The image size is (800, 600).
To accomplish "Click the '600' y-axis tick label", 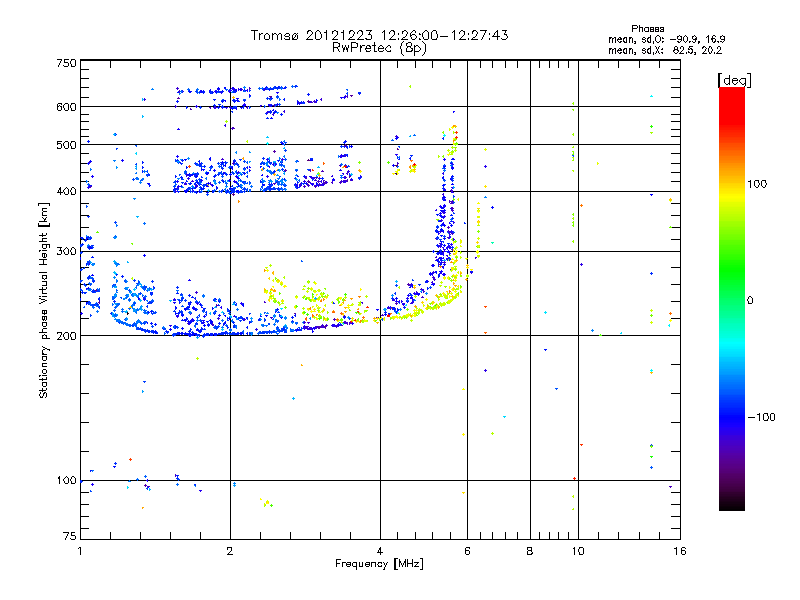I will pos(66,107).
